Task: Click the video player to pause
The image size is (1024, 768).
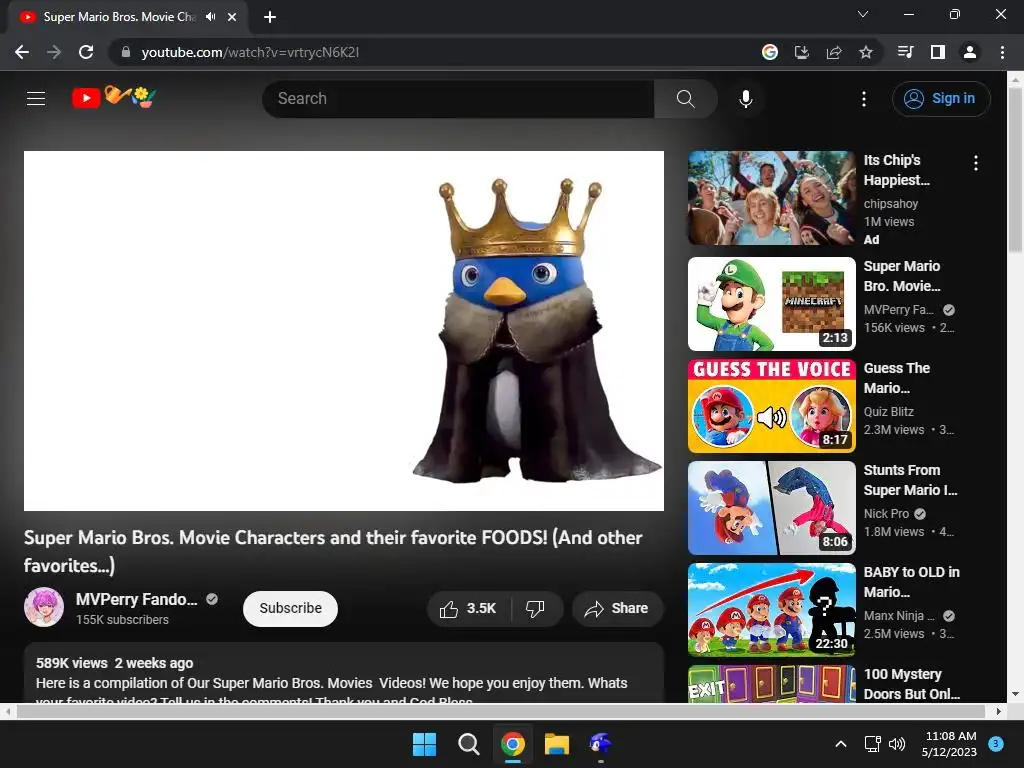Action: coord(344,330)
